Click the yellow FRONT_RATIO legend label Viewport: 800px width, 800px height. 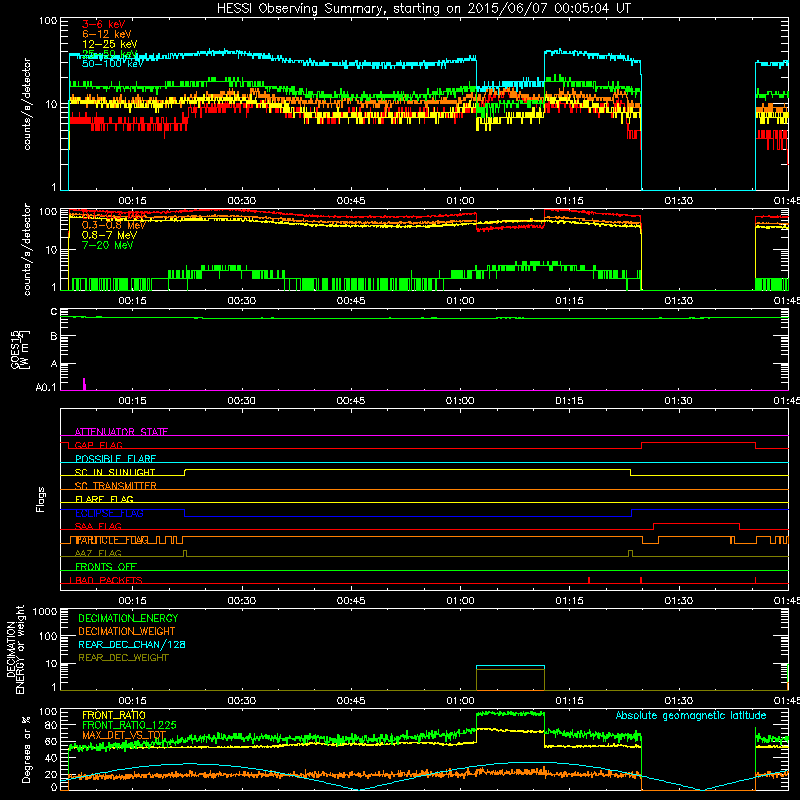point(114,715)
